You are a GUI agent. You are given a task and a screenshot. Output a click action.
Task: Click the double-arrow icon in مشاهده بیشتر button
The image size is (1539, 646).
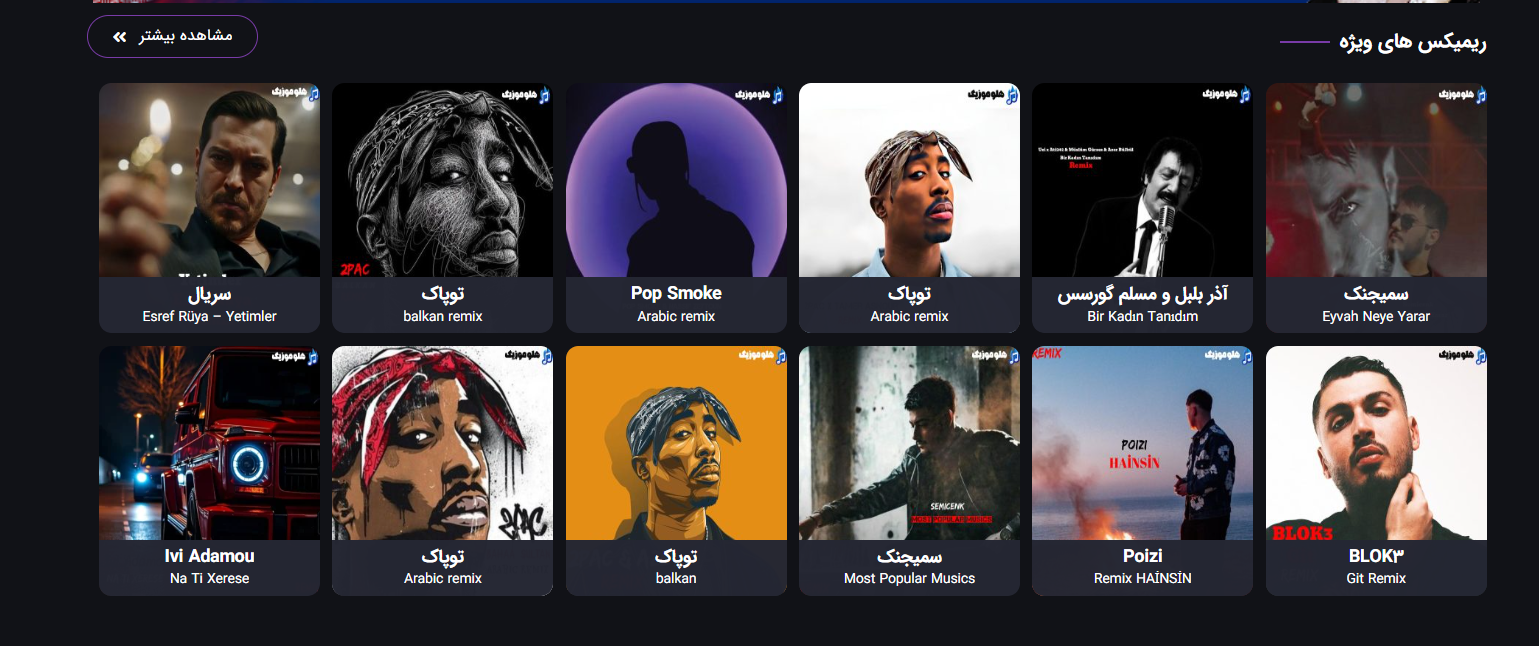[120, 37]
